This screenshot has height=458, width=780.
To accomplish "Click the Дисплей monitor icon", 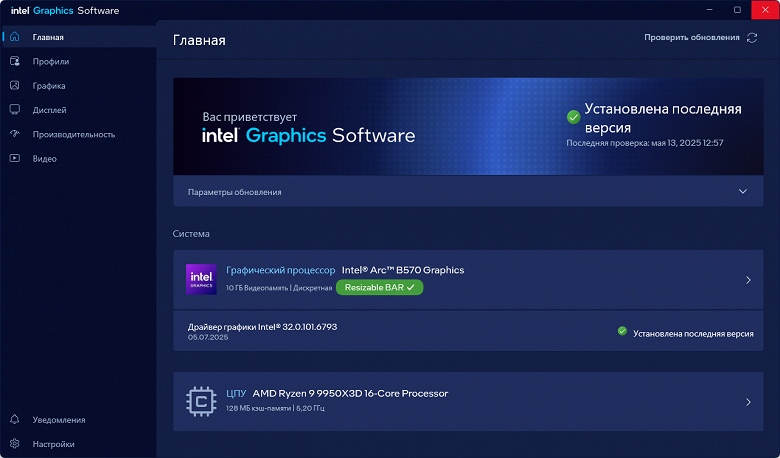I will coord(14,110).
